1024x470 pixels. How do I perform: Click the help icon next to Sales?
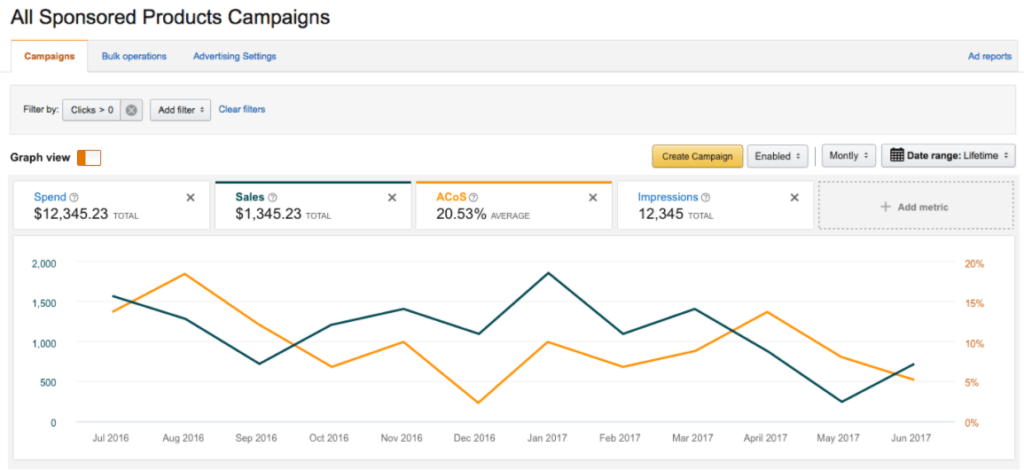(x=273, y=198)
